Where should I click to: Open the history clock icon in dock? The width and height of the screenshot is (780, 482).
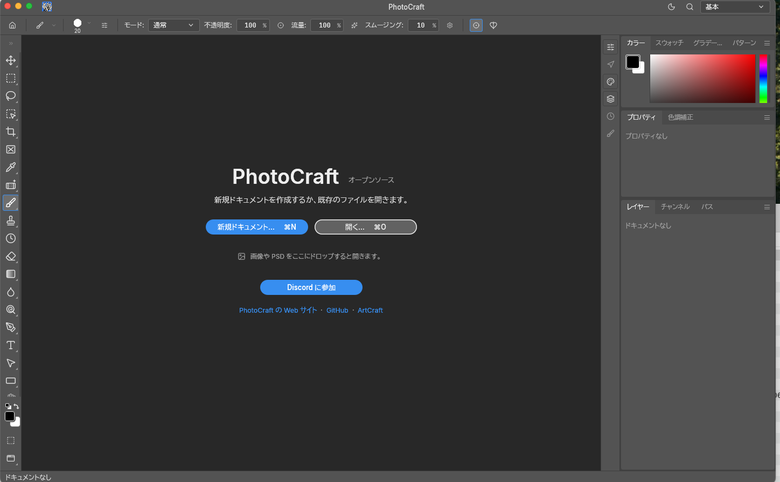[610, 116]
